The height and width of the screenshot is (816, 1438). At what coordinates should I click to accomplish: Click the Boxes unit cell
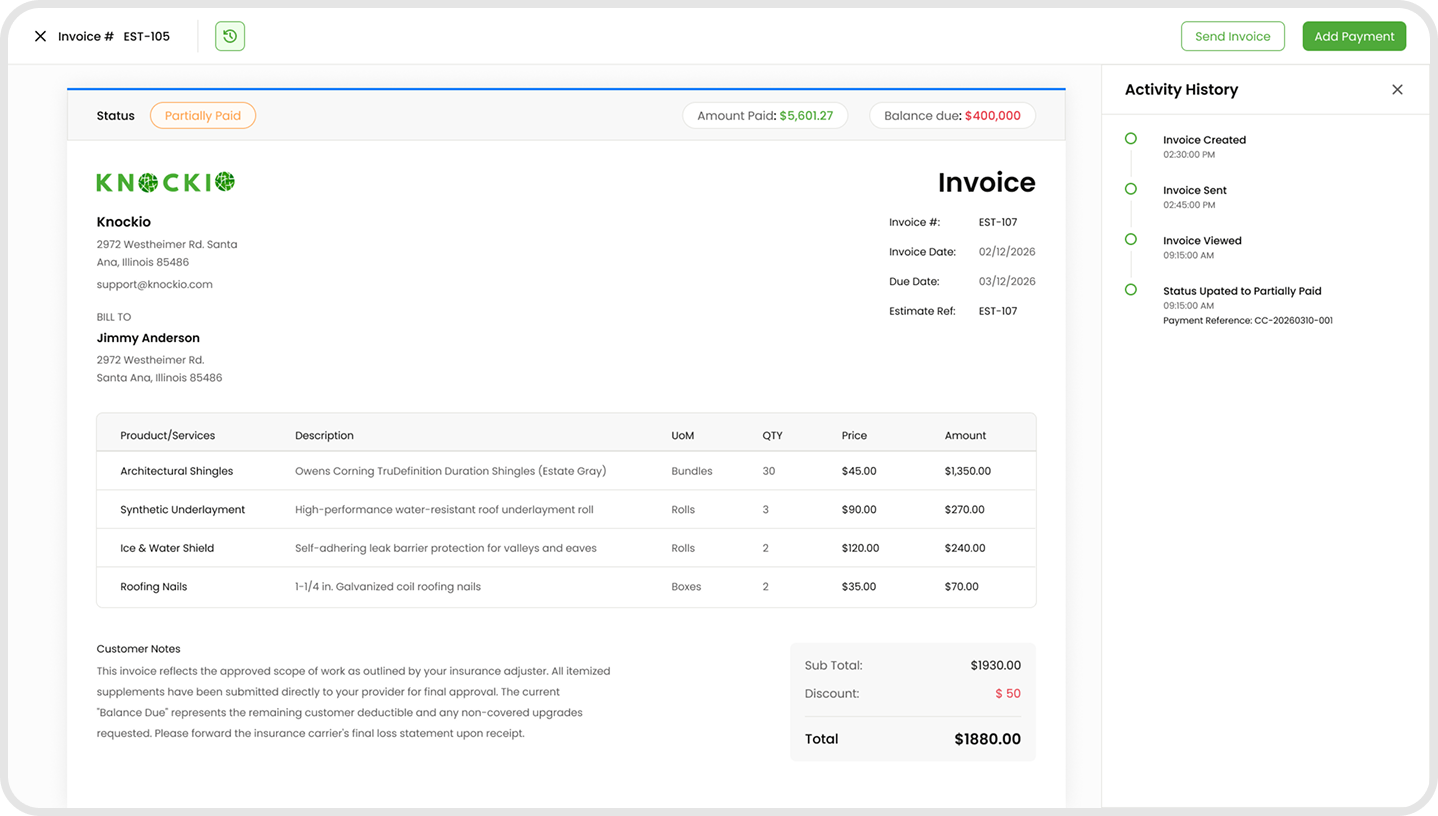pyautogui.click(x=686, y=587)
